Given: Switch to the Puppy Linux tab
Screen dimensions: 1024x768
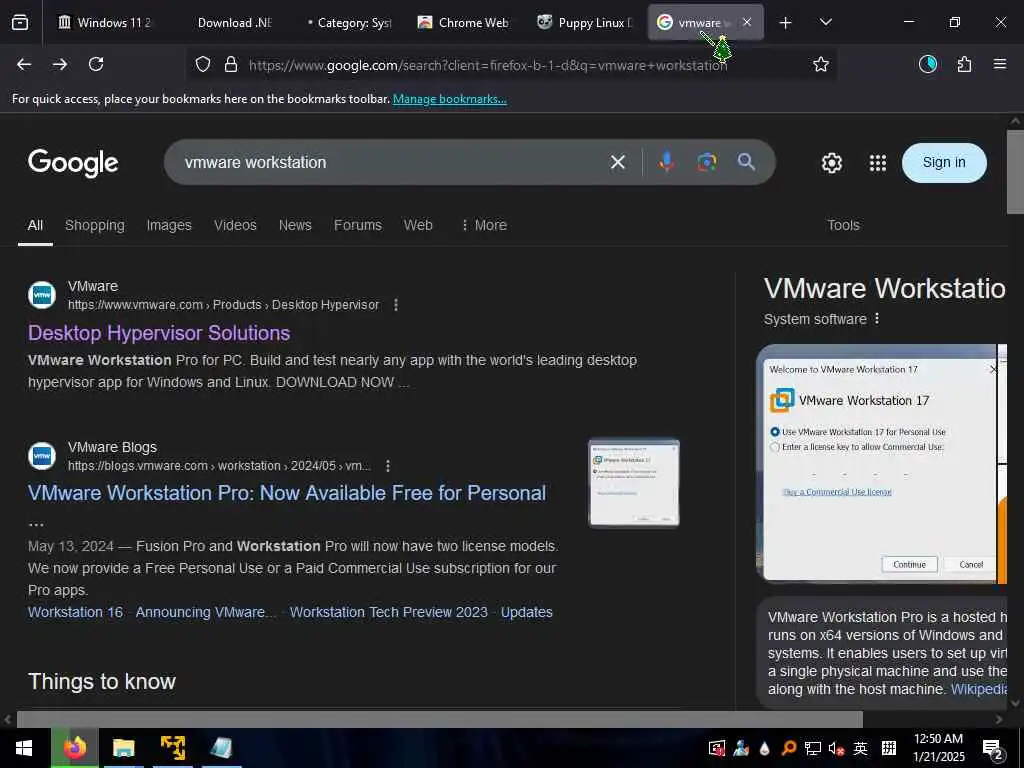Looking at the screenshot, I should coord(585,23).
